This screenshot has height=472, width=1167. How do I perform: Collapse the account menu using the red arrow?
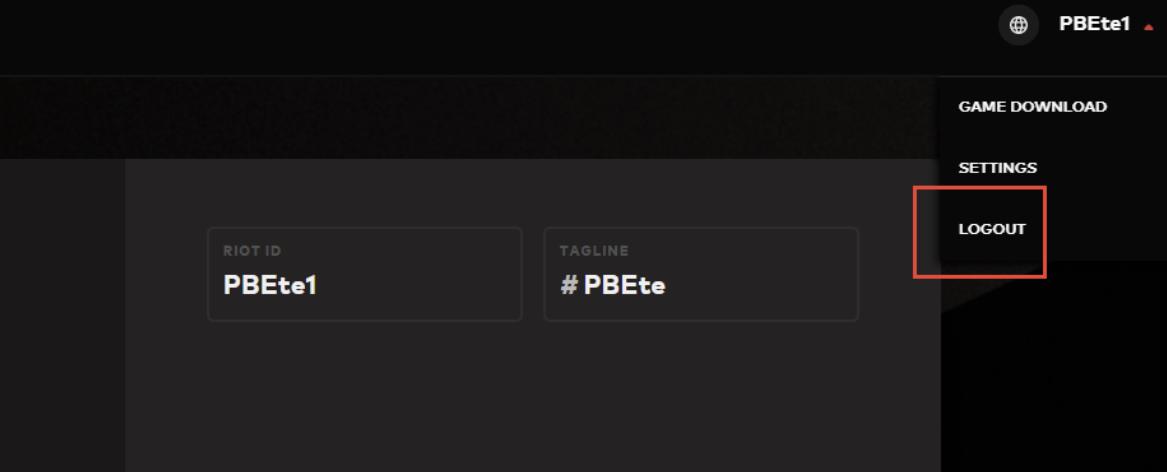click(x=1148, y=27)
